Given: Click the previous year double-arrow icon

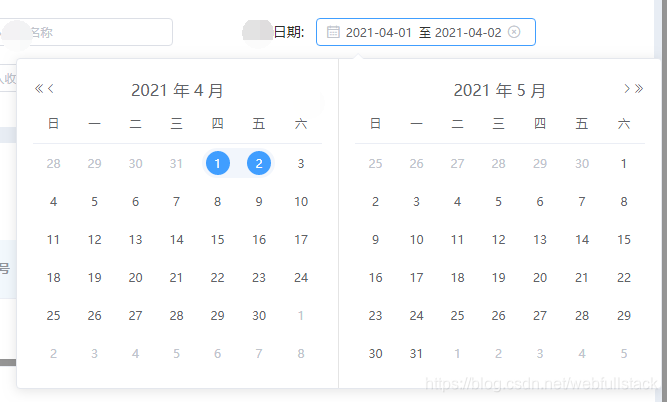Looking at the screenshot, I should coord(39,88).
